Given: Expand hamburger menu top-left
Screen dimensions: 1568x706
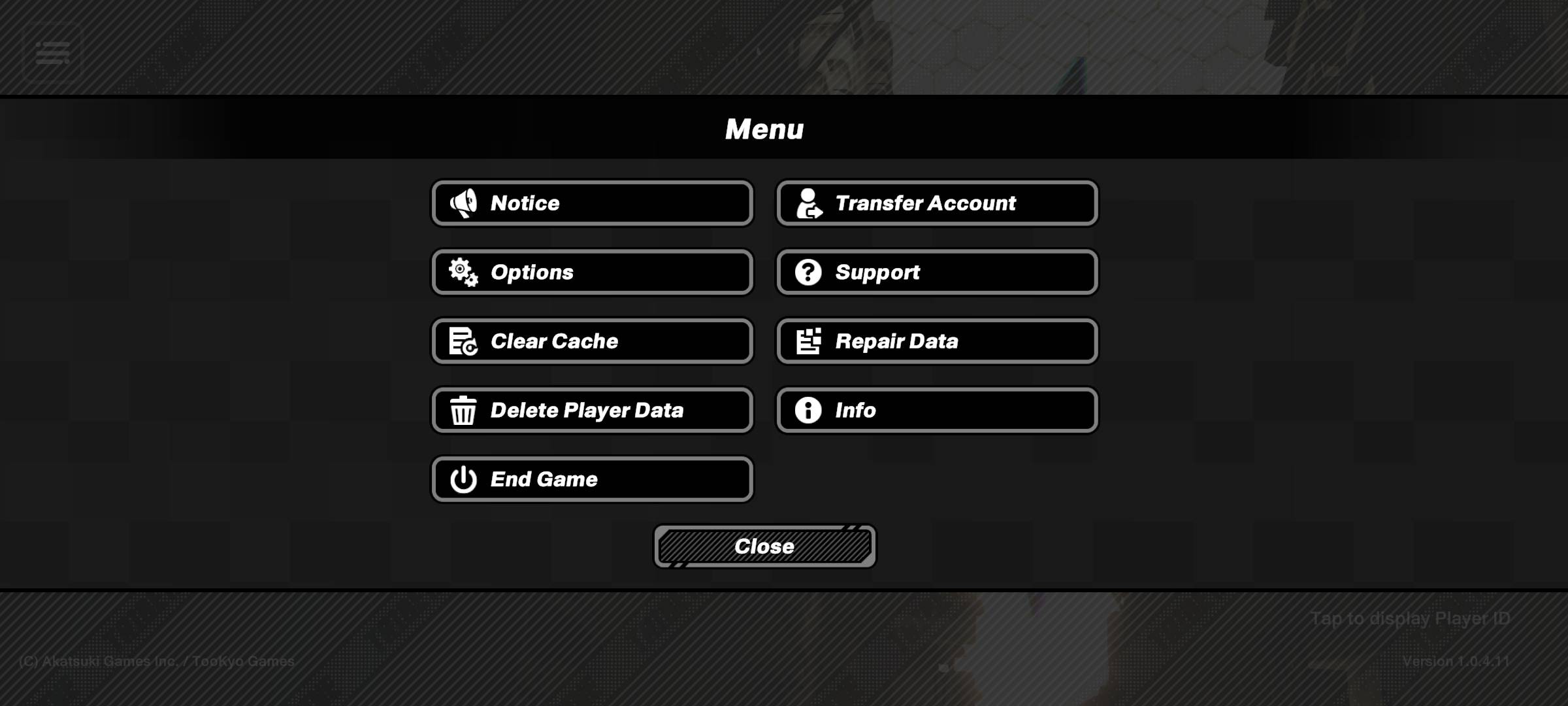Looking at the screenshot, I should click(52, 52).
